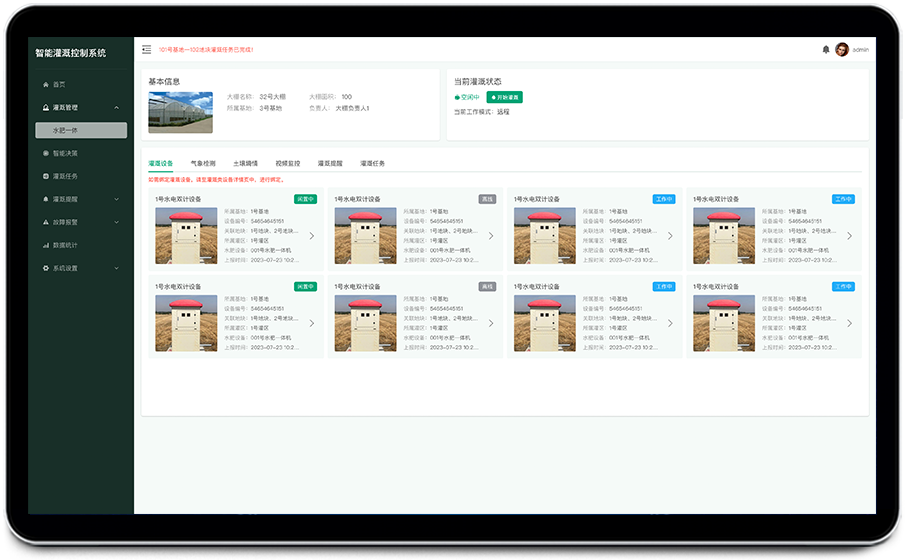Open arrow on rightmost first-row 工作中 card
905x560 pixels.
point(850,236)
